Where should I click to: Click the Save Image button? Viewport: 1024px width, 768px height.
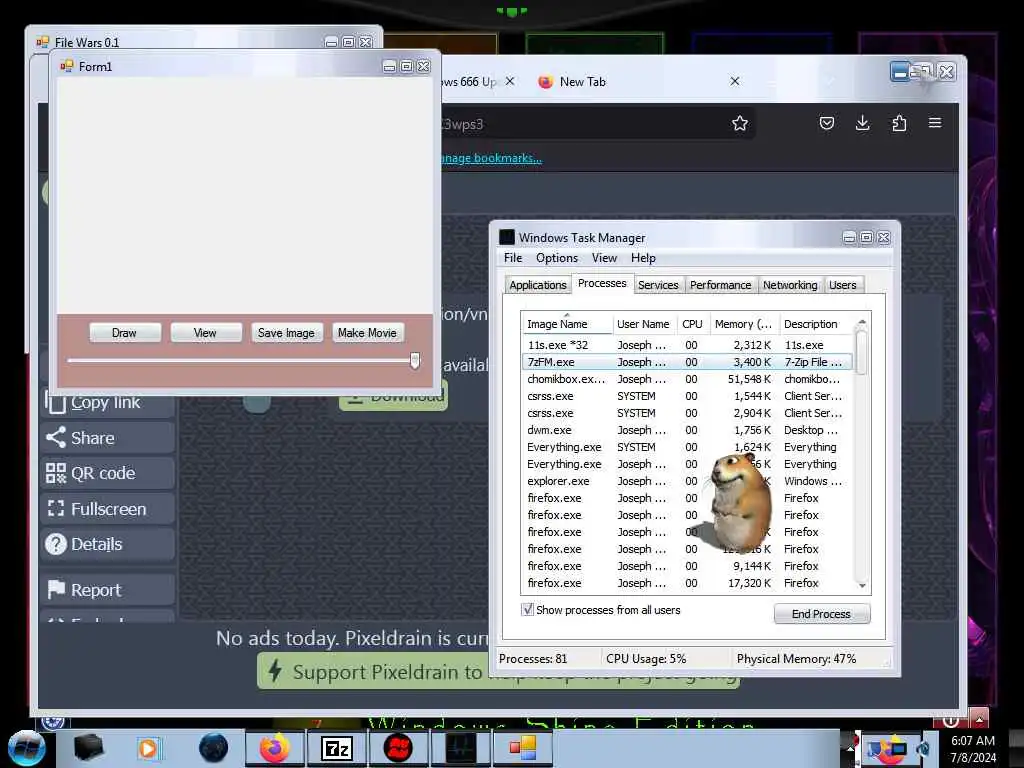[286, 333]
